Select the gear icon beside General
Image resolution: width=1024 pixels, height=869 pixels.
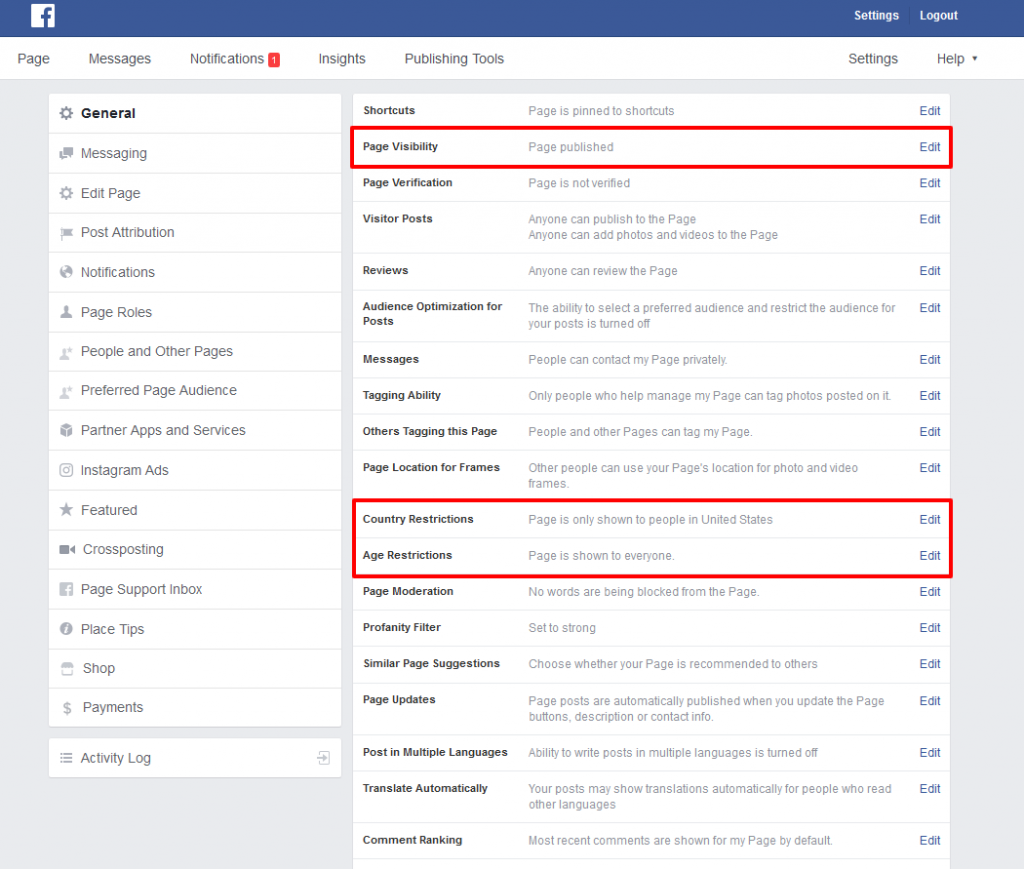[65, 113]
